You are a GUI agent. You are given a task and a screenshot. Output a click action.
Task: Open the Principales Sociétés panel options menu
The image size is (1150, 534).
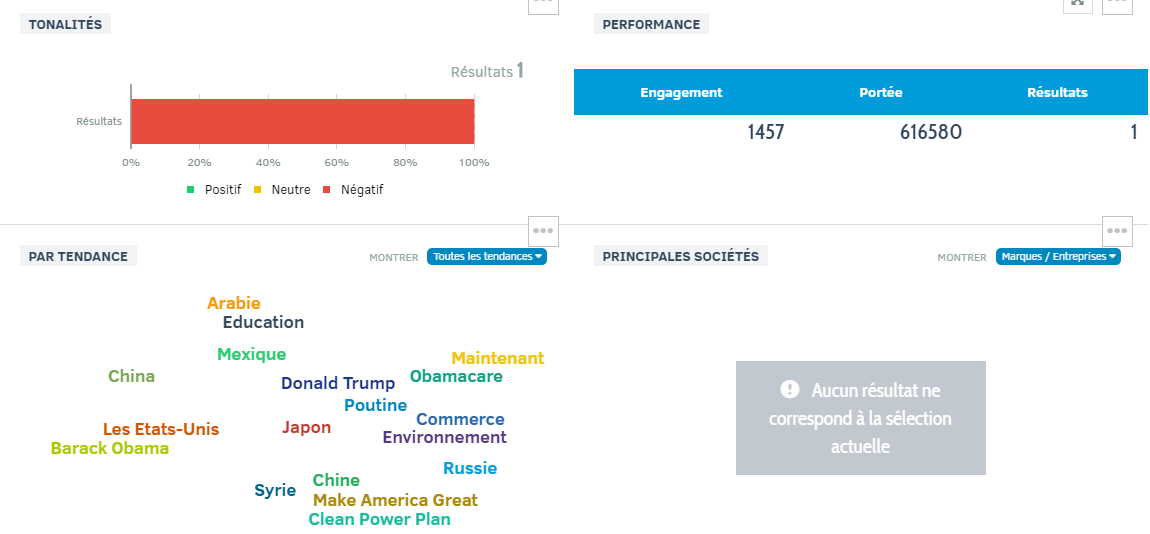(1117, 230)
